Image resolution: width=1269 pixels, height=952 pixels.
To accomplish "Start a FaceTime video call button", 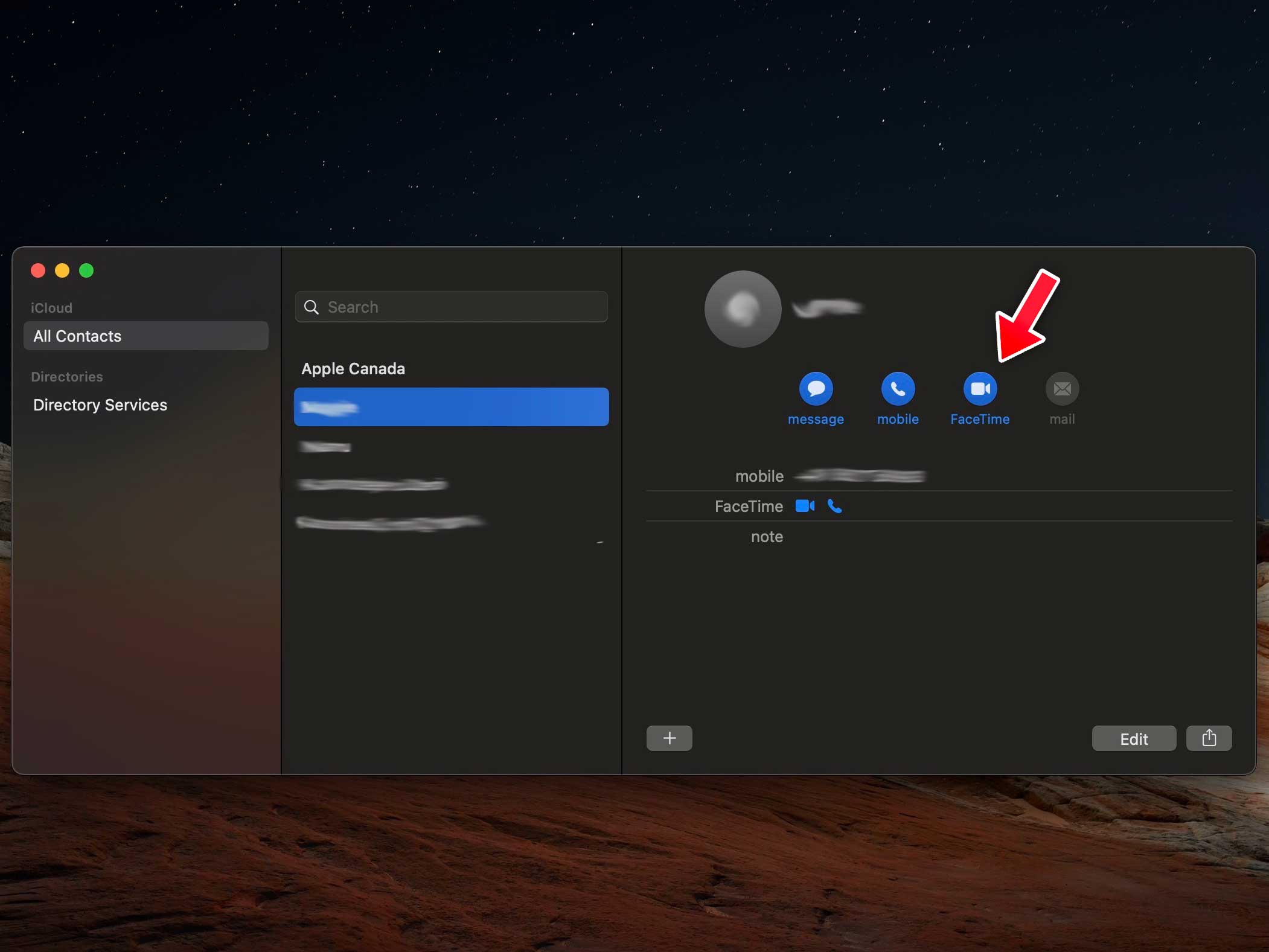I will [x=980, y=389].
